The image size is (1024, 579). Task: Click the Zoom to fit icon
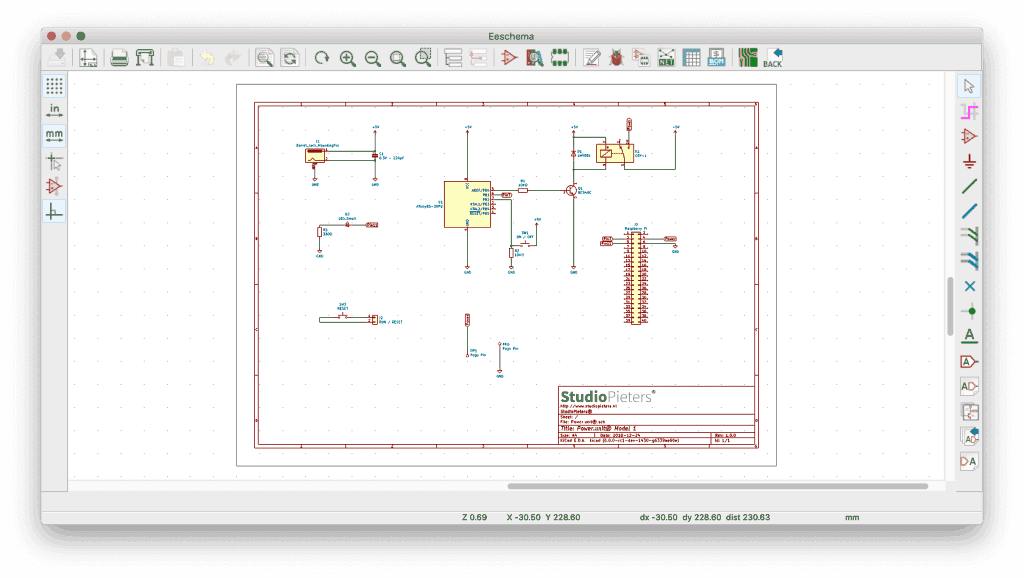click(x=397, y=58)
